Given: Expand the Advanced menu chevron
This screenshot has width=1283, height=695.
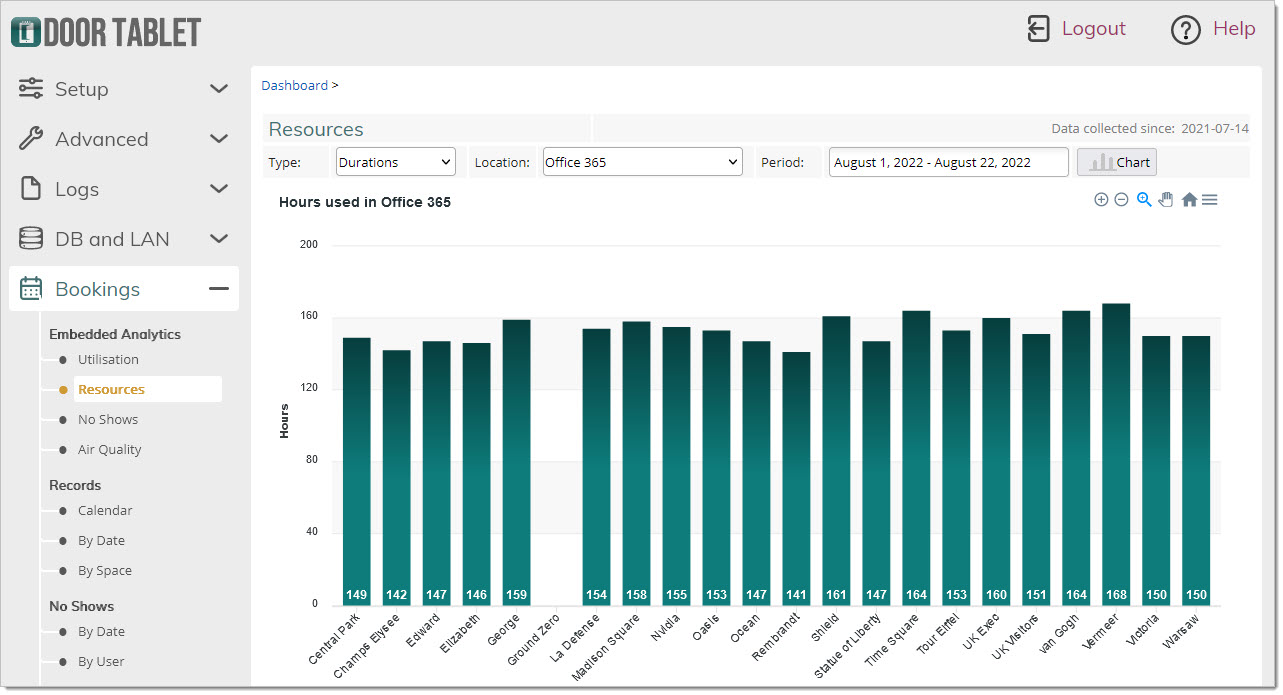Looking at the screenshot, I should (x=219, y=139).
